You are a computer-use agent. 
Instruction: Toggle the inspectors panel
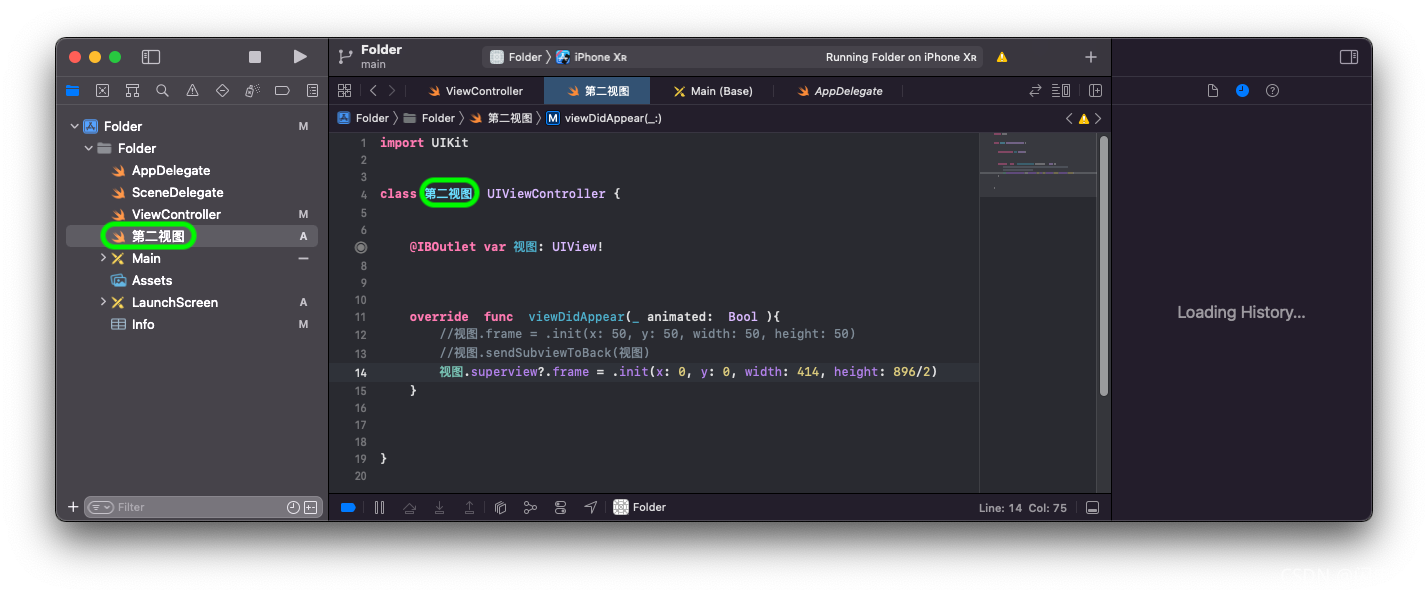pyautogui.click(x=1349, y=57)
